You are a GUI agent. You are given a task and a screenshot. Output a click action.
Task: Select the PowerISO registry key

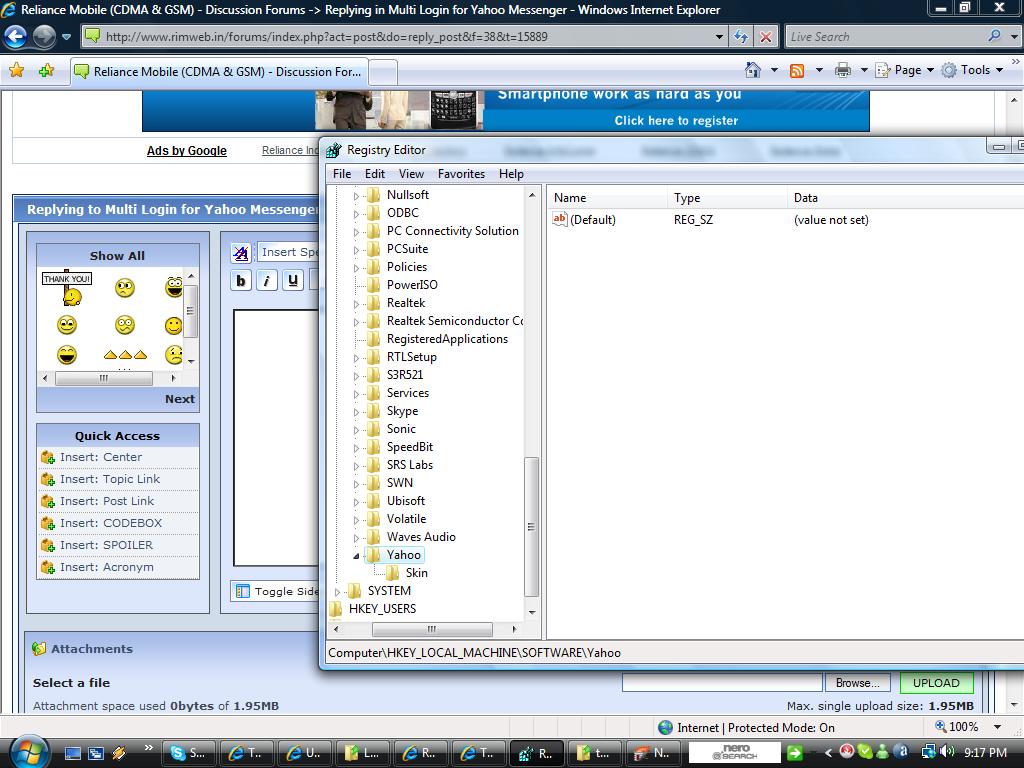click(412, 285)
